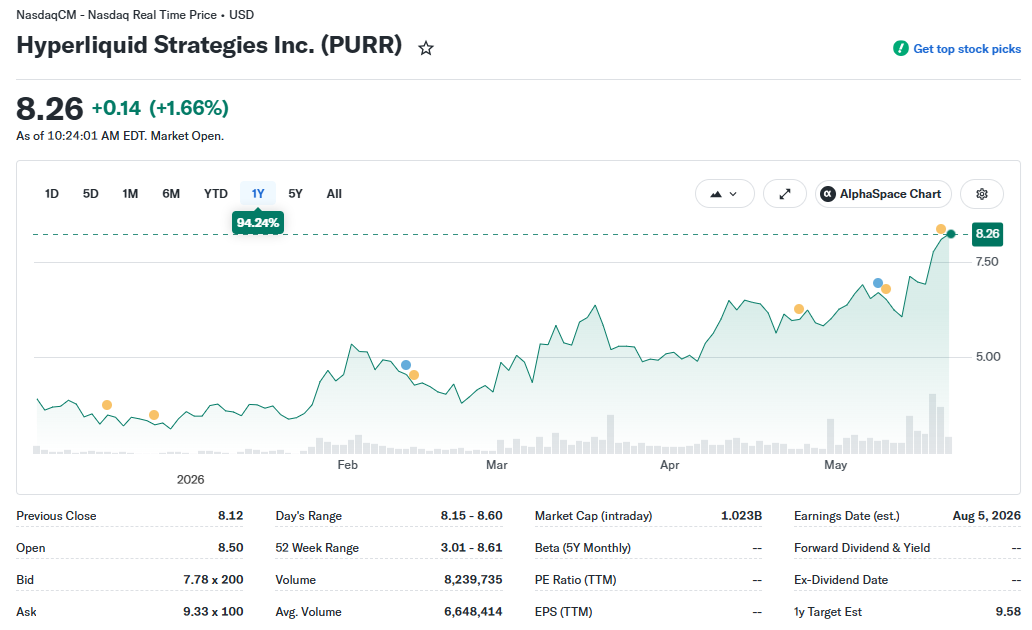1032x630 pixels.
Task: Click the Ex-Dividend Date label
Action: click(841, 579)
